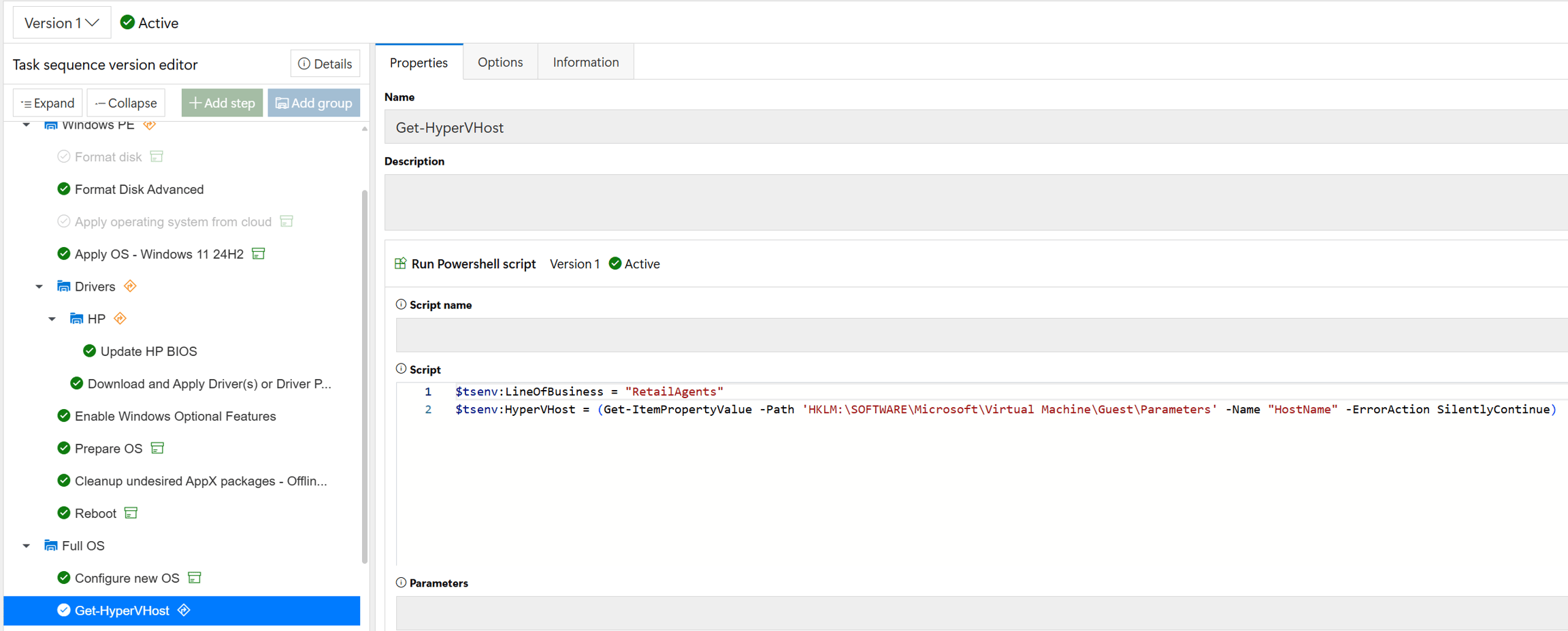Toggle Apply OS - Windows 11 24H2 status

pos(64,254)
